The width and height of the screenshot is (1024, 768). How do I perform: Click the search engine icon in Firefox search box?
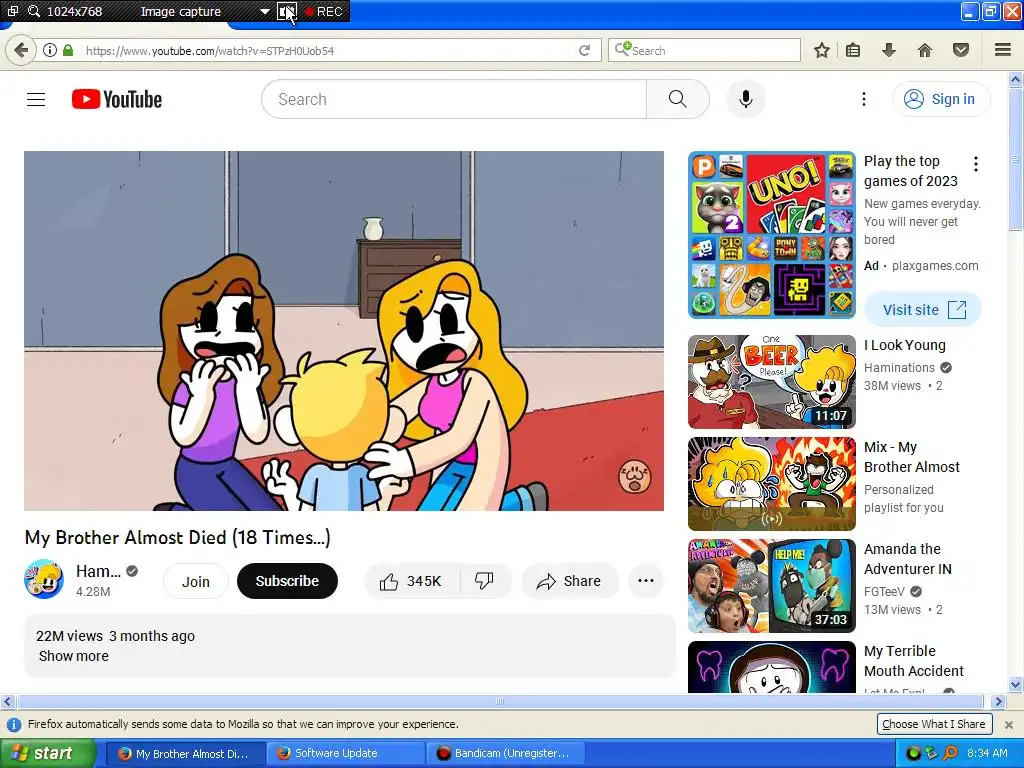pyautogui.click(x=622, y=50)
